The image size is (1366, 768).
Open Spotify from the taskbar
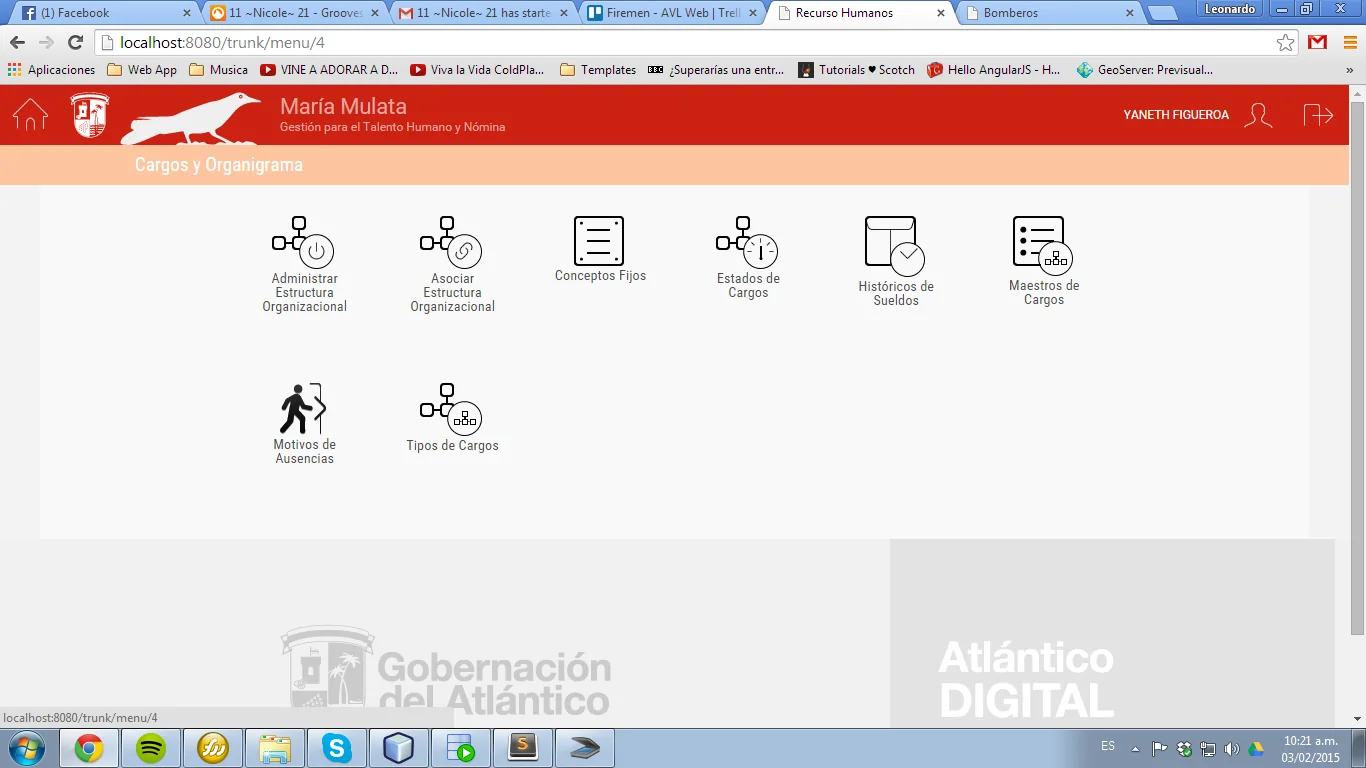[151, 748]
